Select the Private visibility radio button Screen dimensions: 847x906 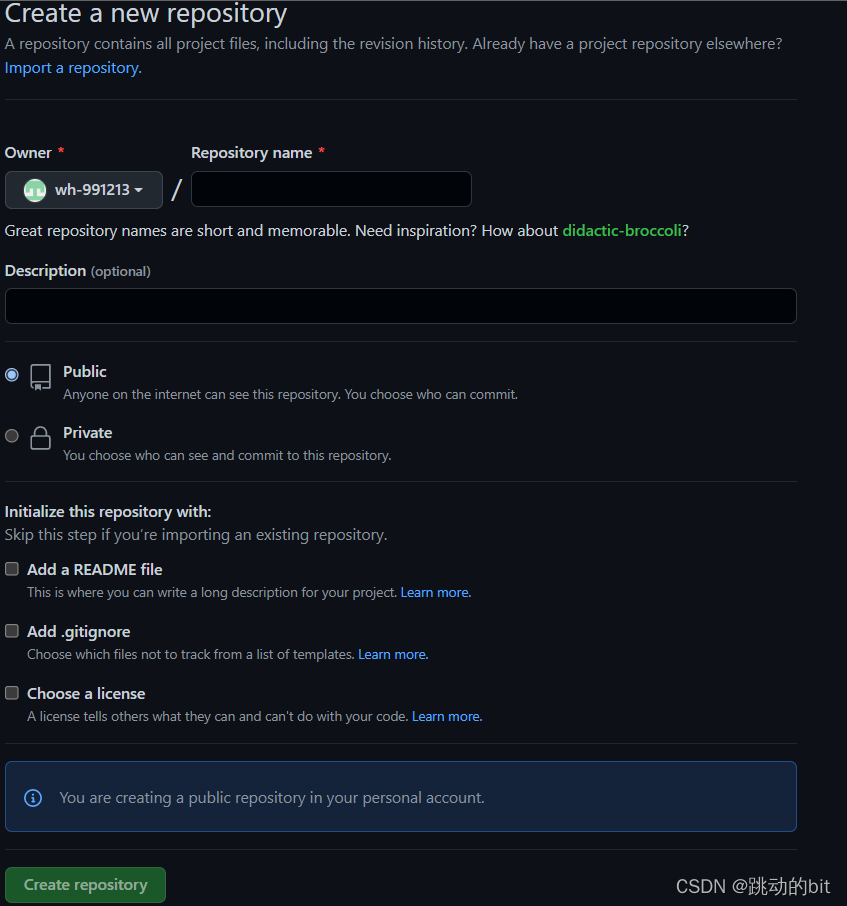[12, 436]
